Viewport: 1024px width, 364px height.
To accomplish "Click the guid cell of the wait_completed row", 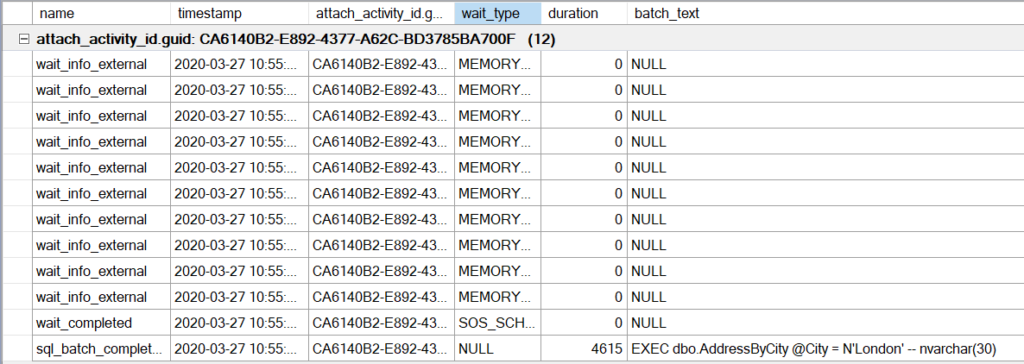I will click(381, 323).
